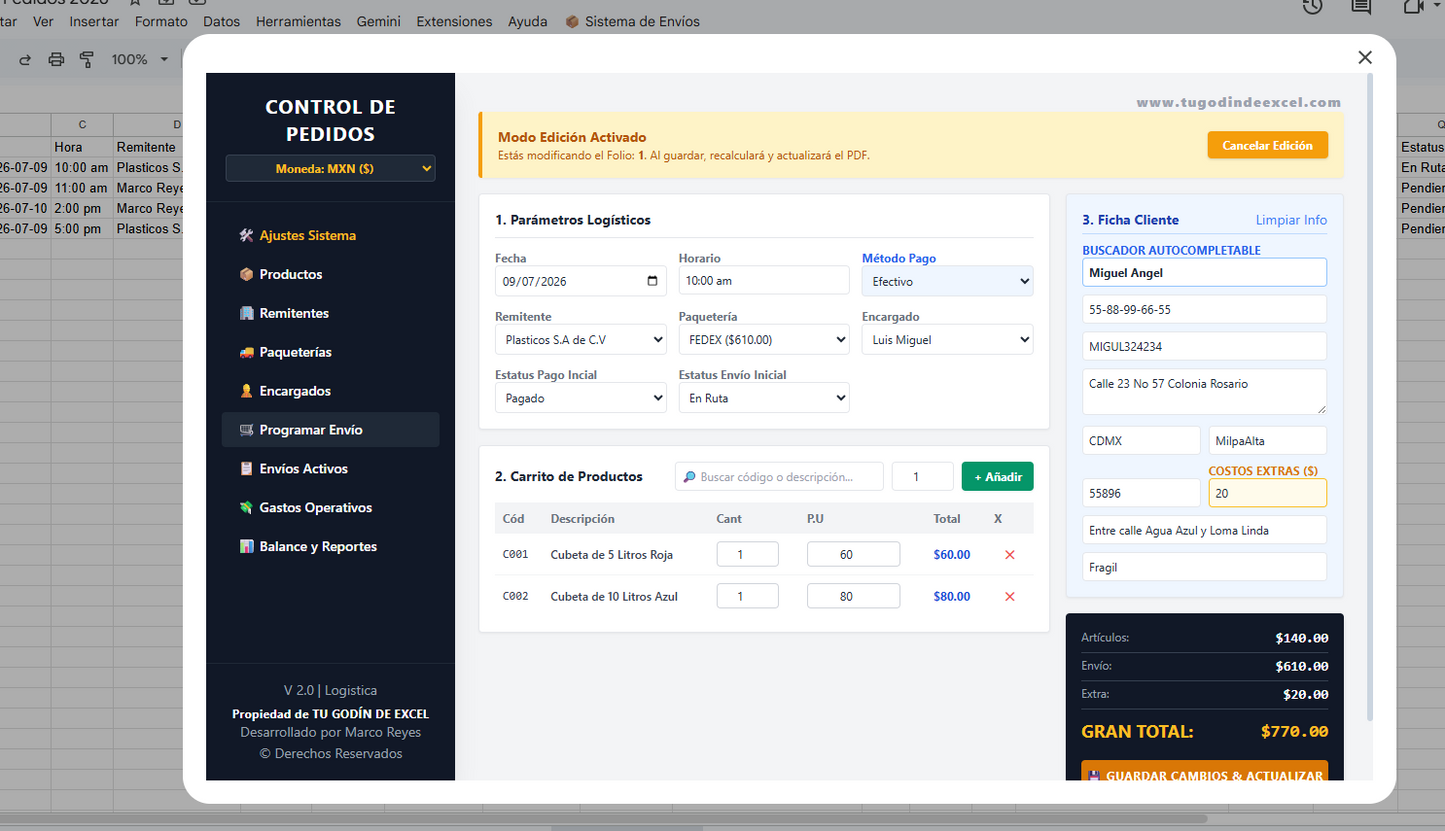Click the Productos box icon
1445x831 pixels.
pyautogui.click(x=246, y=274)
